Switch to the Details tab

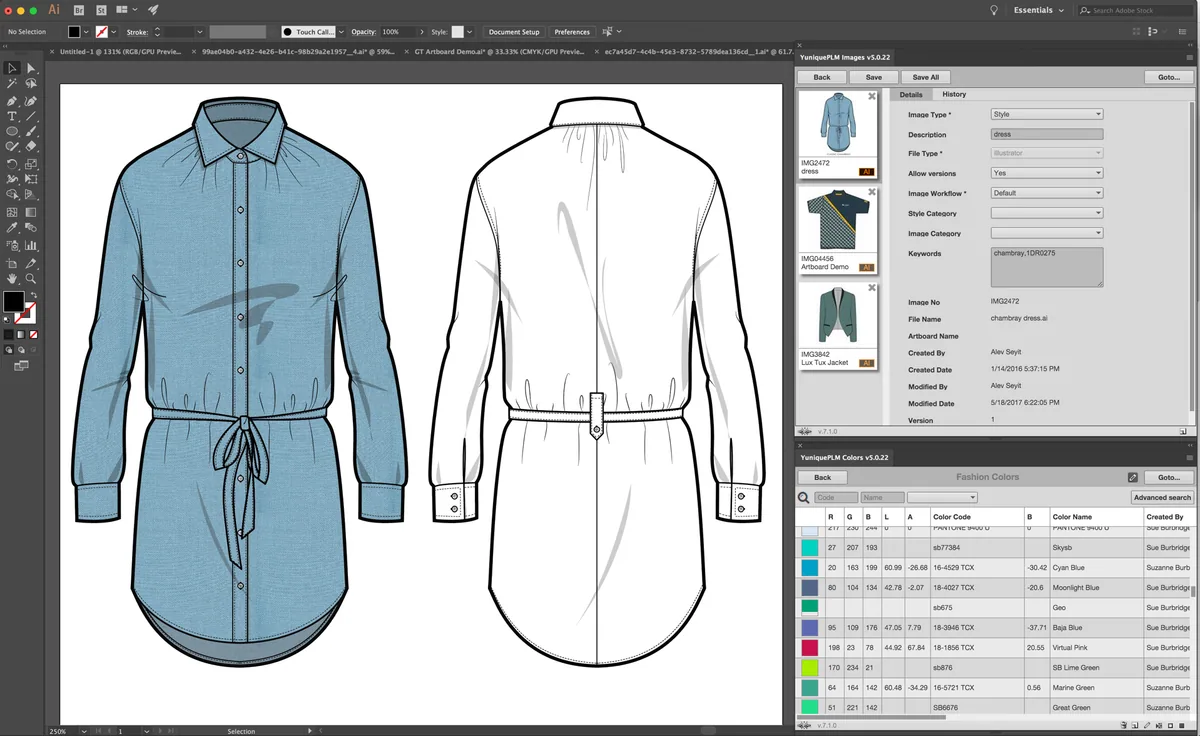[911, 94]
